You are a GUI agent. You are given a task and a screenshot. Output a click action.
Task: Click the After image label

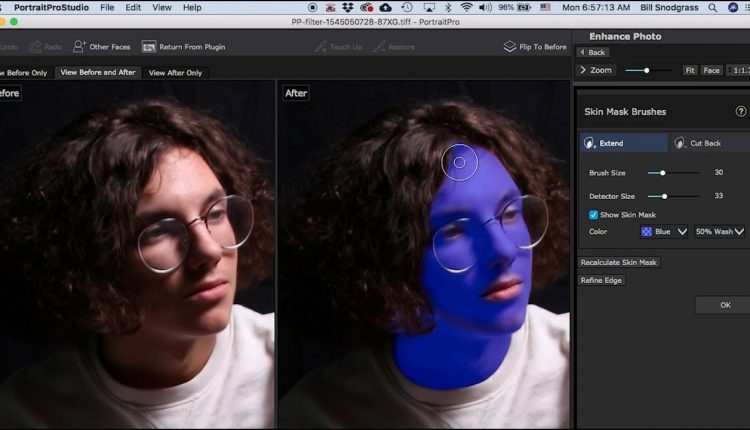tap(296, 93)
